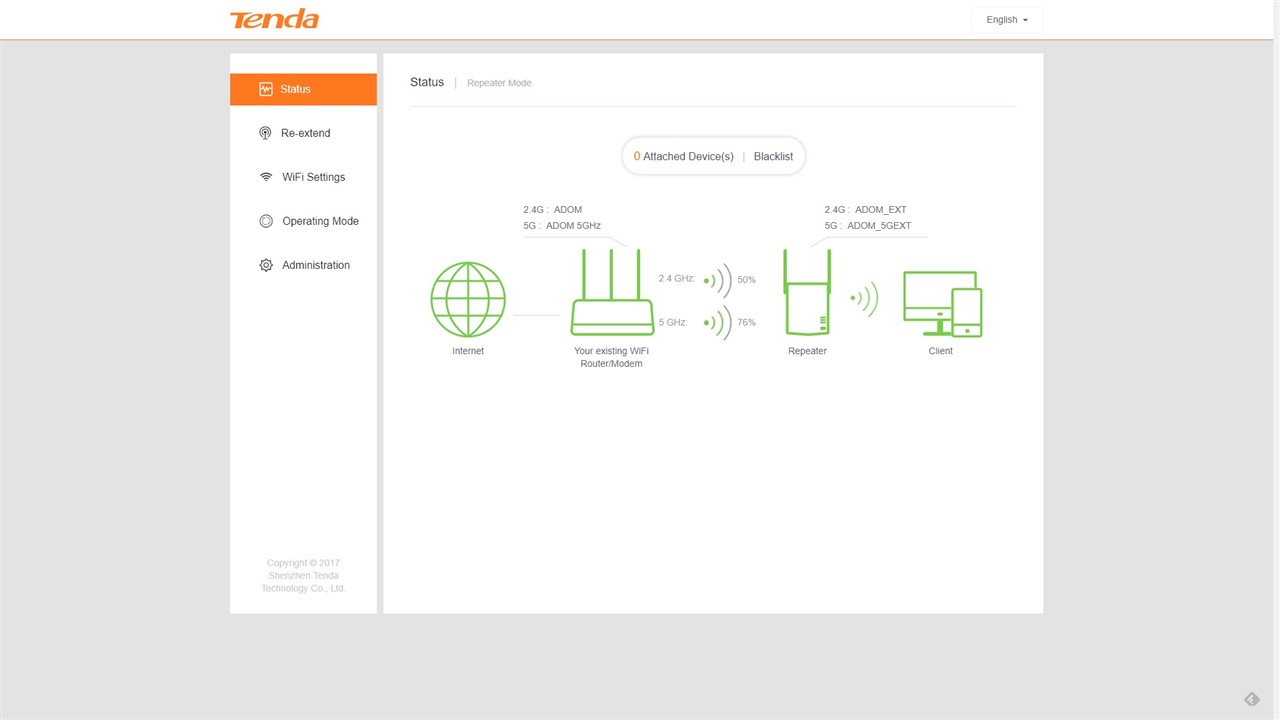Click the Client computer icon
This screenshot has height=720, width=1280.
941,304
